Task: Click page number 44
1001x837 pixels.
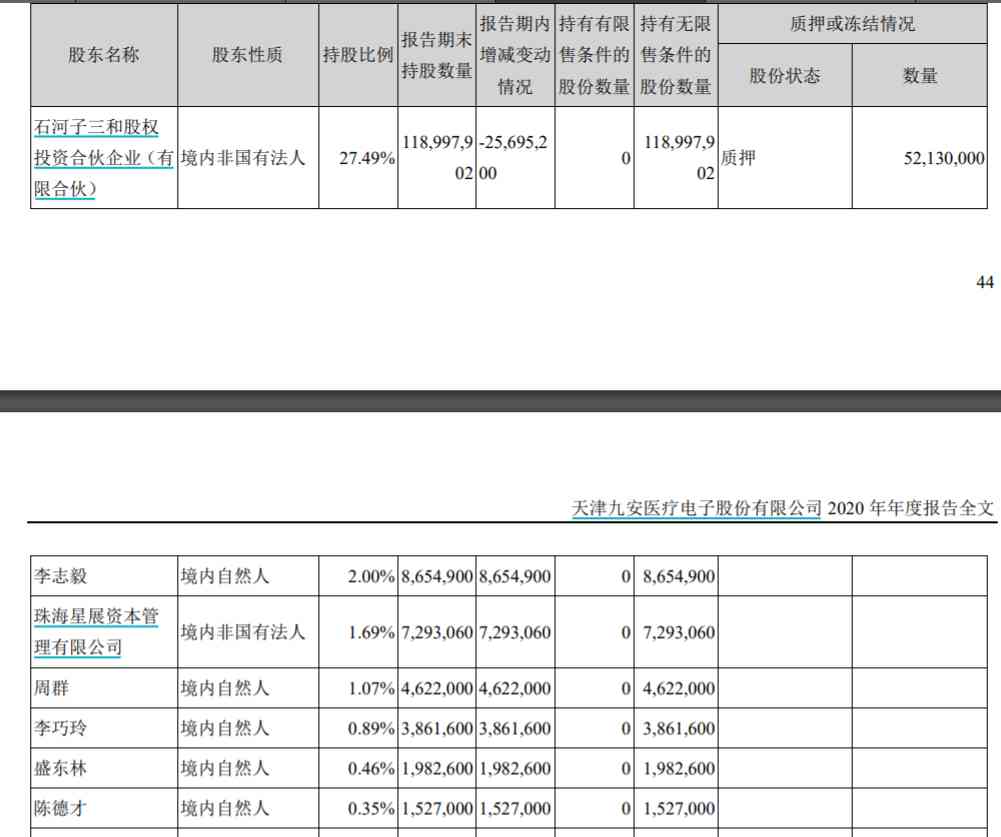Action: coord(985,282)
